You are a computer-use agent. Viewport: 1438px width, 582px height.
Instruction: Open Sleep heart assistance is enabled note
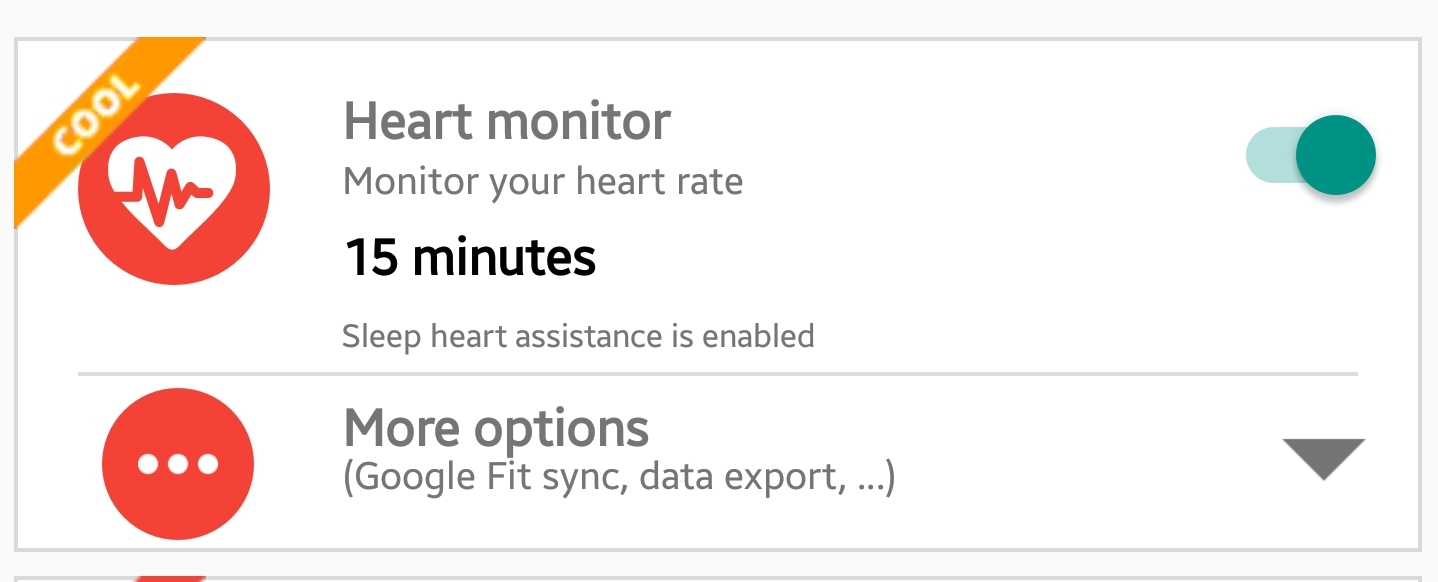click(x=578, y=336)
